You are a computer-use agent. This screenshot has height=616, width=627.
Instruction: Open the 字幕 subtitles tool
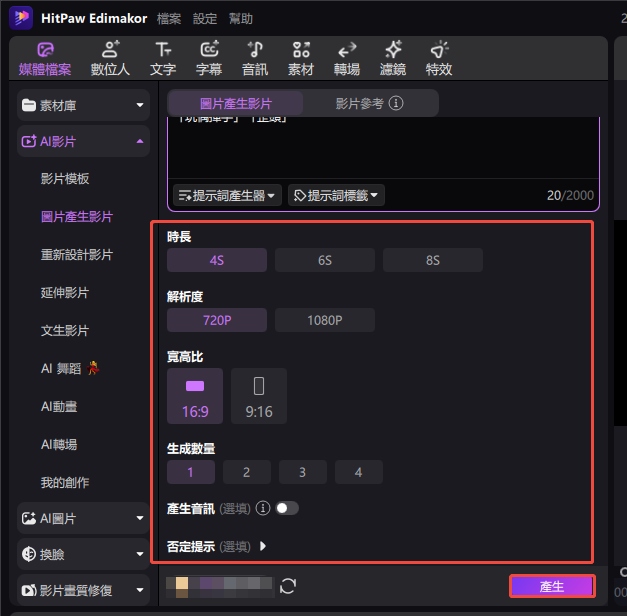point(209,58)
